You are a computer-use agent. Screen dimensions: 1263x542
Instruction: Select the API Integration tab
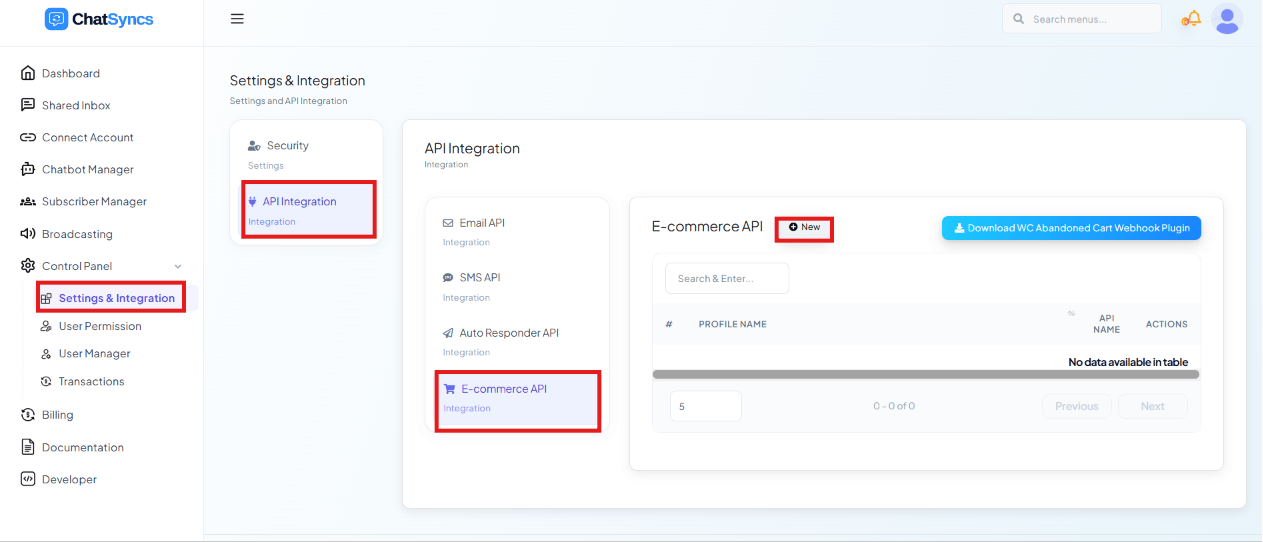tap(309, 210)
